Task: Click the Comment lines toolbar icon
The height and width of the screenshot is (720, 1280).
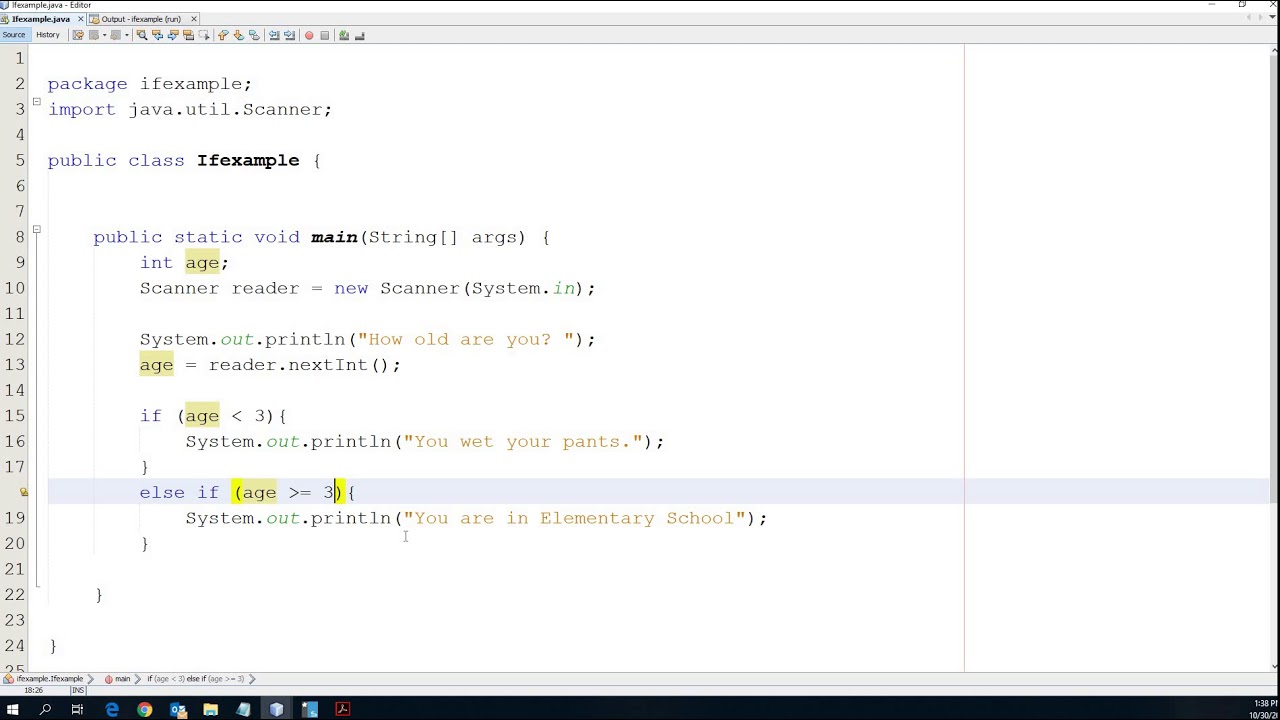Action: [x=344, y=35]
